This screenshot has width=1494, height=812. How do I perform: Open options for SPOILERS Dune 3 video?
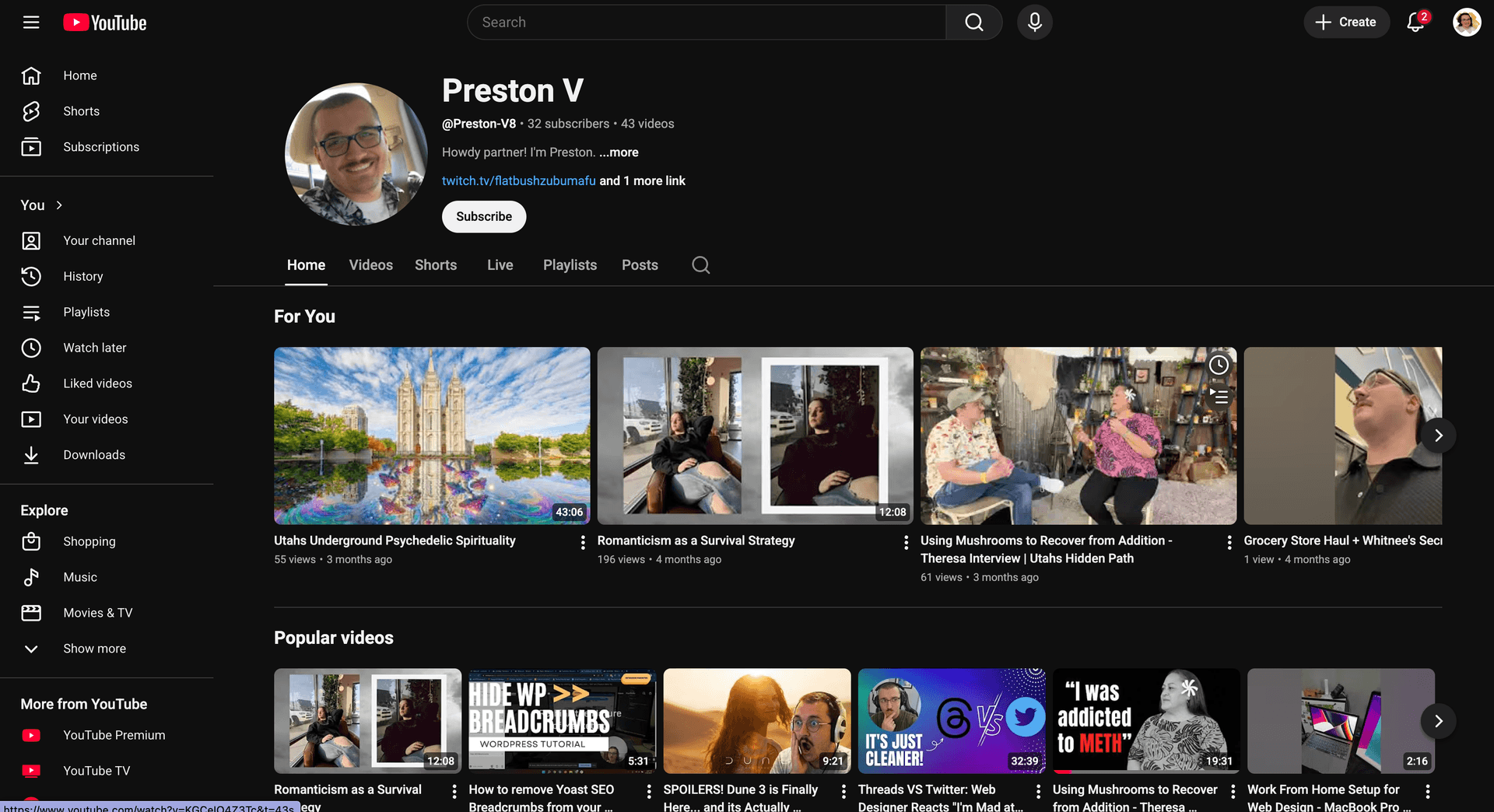[x=843, y=792]
